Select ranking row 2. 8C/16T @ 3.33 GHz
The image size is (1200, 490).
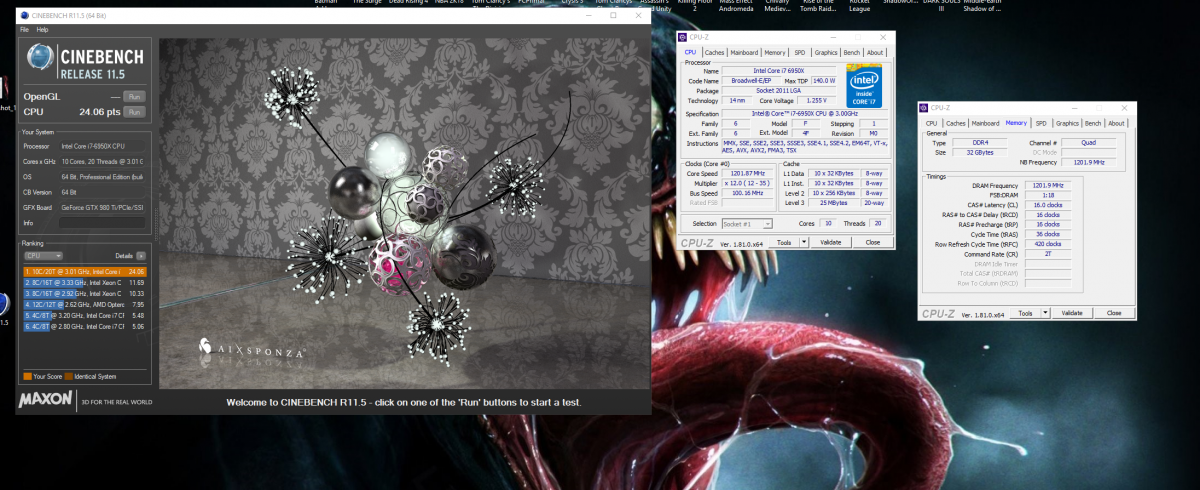coord(85,282)
